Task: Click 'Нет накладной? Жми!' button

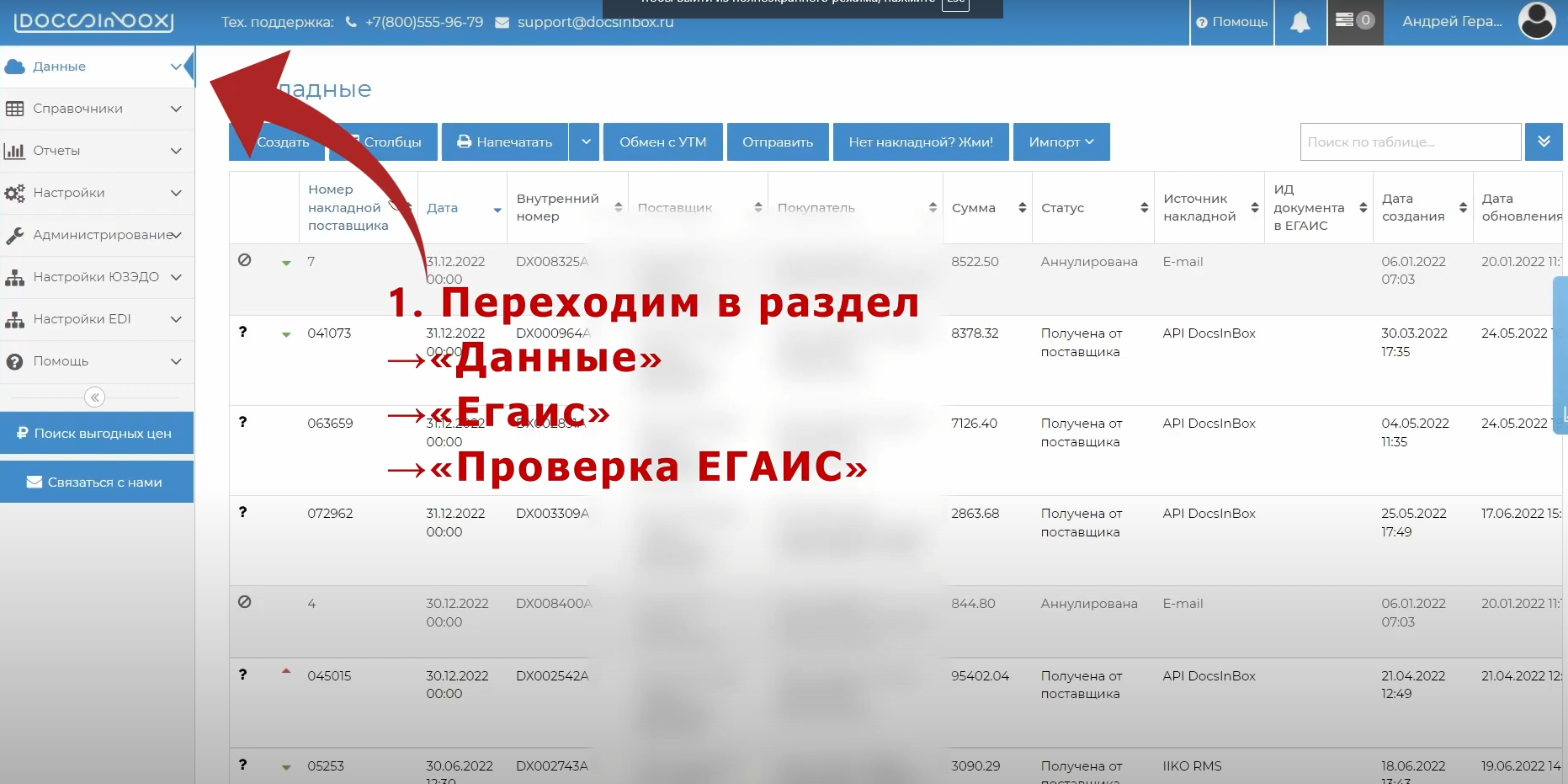Action: [x=920, y=142]
